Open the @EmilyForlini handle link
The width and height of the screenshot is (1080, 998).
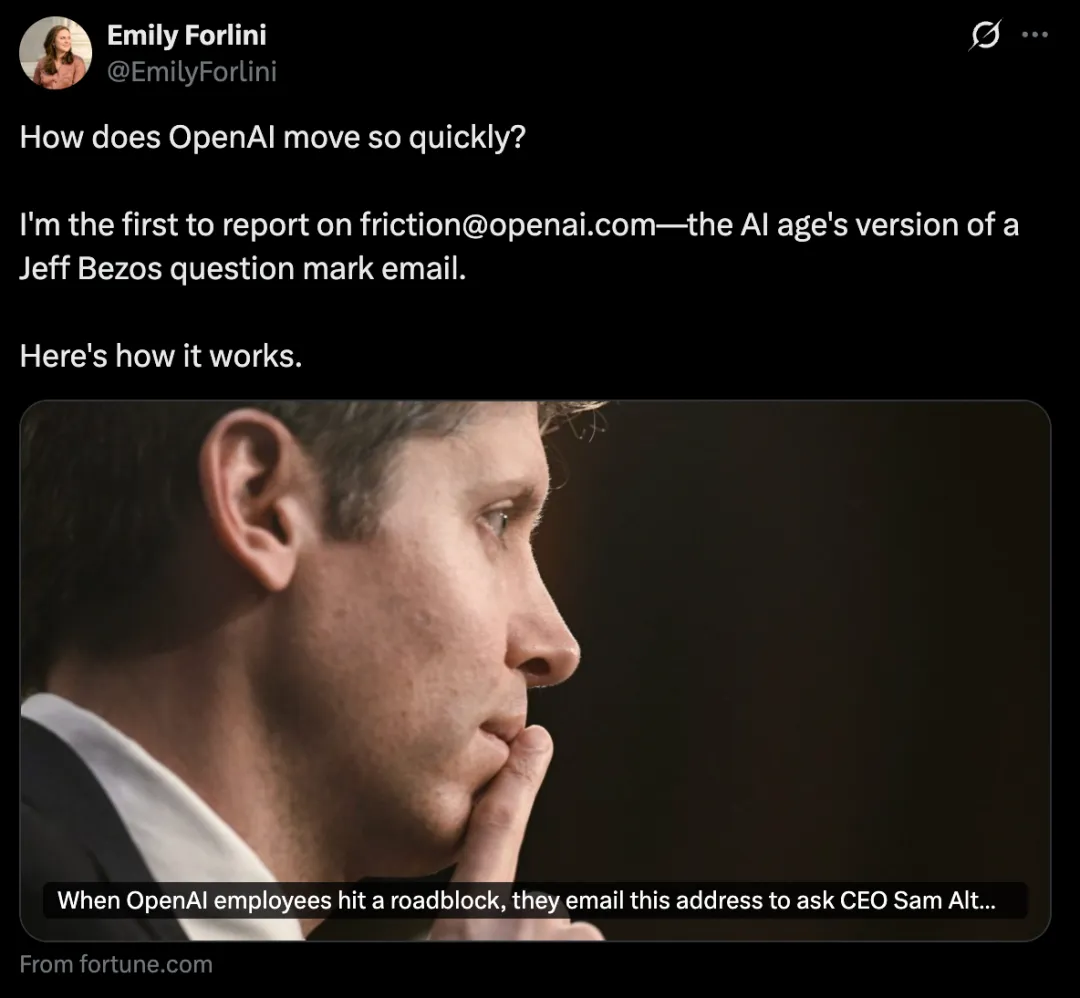[192, 72]
